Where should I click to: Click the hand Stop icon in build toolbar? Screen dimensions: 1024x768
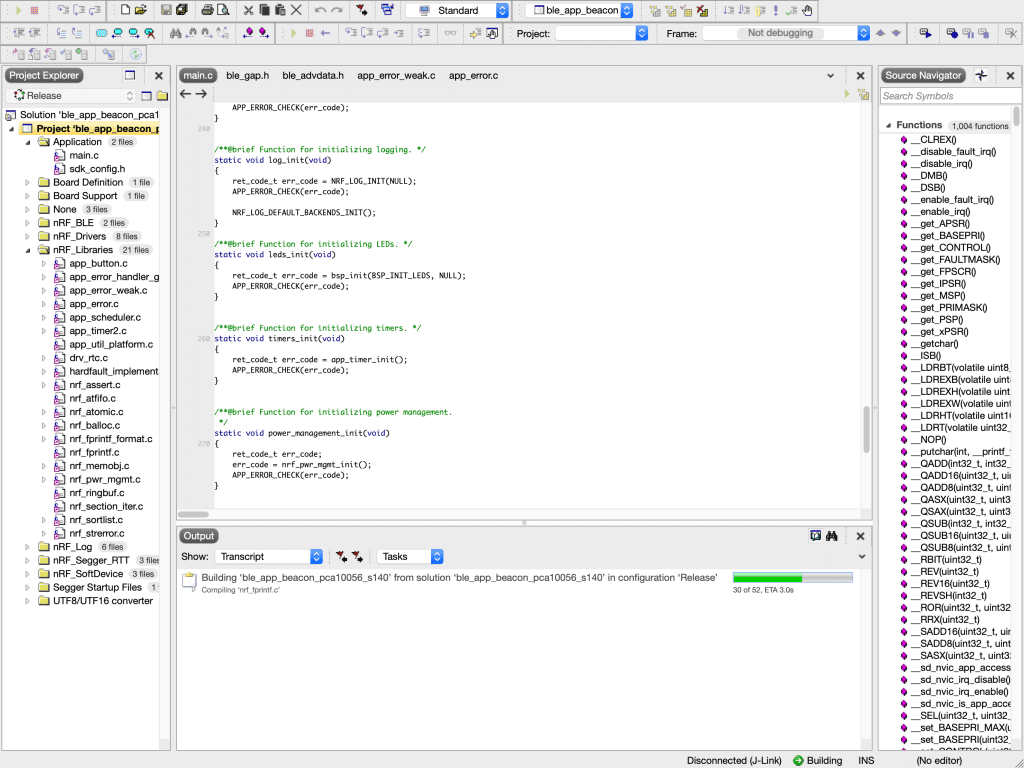pyautogui.click(x=807, y=10)
